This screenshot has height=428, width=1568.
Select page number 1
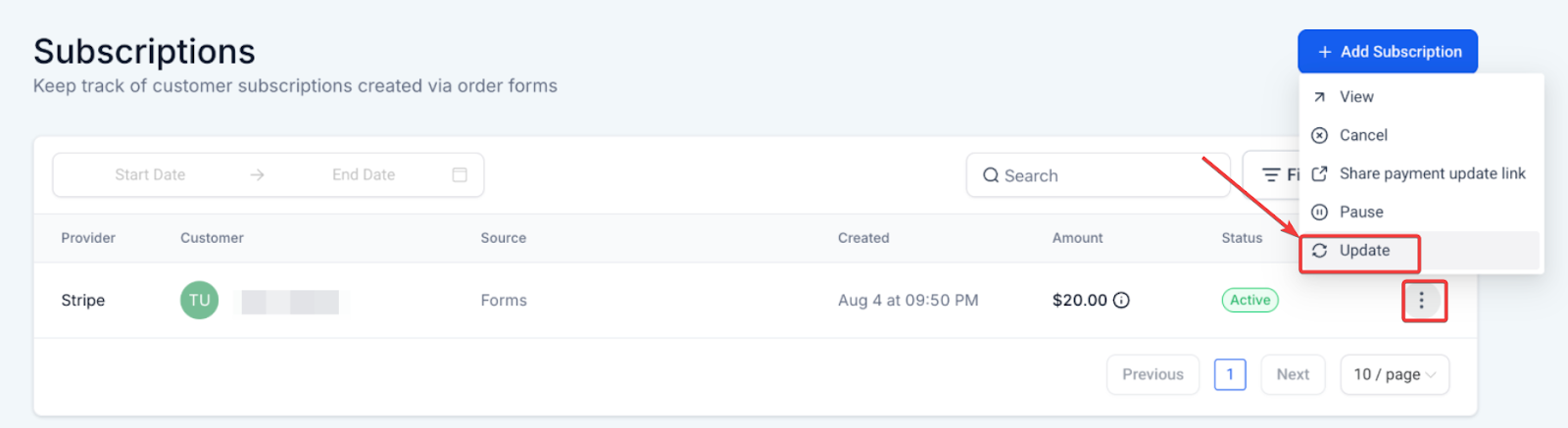click(x=1230, y=375)
